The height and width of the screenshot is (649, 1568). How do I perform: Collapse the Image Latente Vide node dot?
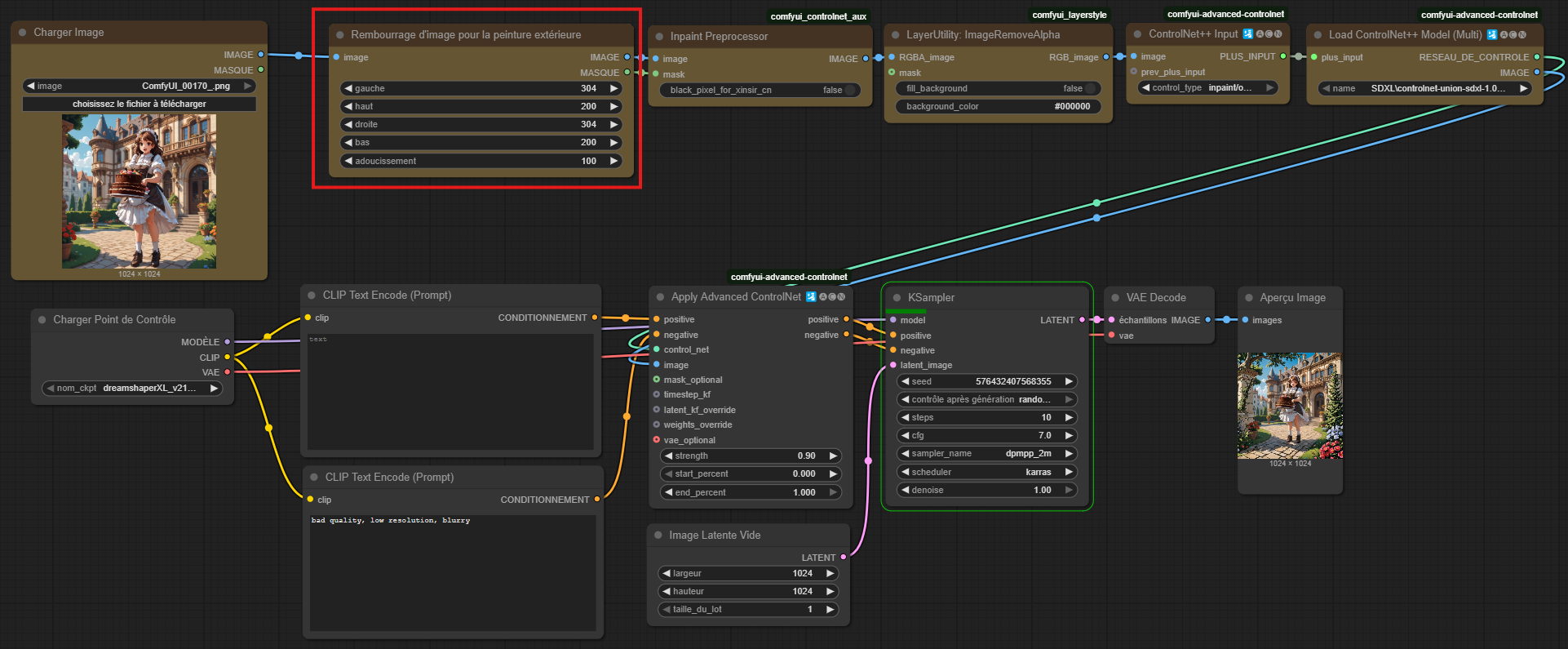(x=658, y=536)
